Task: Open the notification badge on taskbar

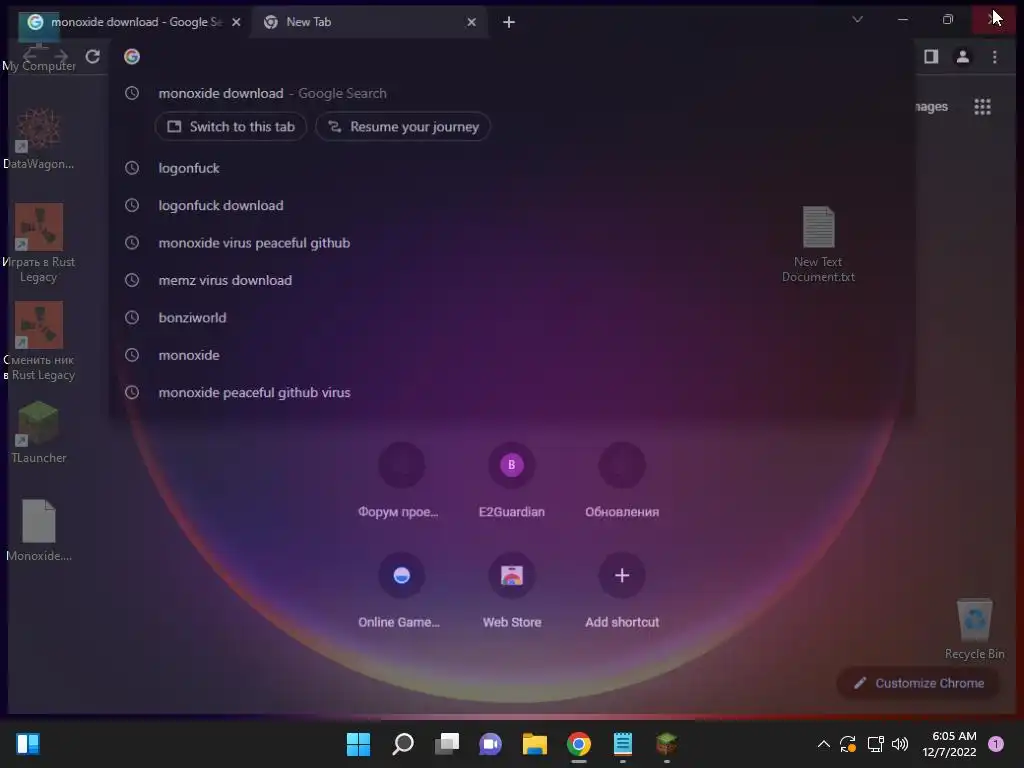Action: point(996,744)
